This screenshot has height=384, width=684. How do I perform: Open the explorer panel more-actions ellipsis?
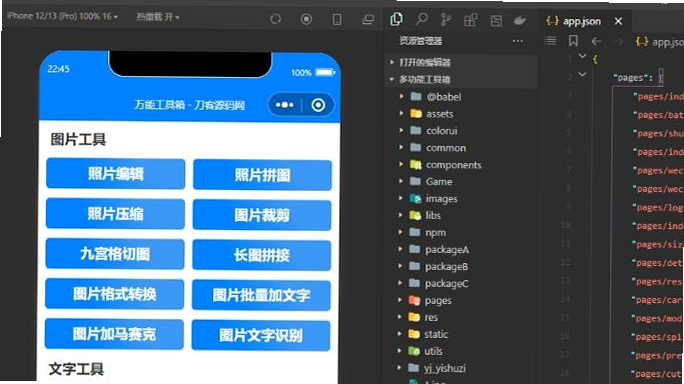(518, 41)
